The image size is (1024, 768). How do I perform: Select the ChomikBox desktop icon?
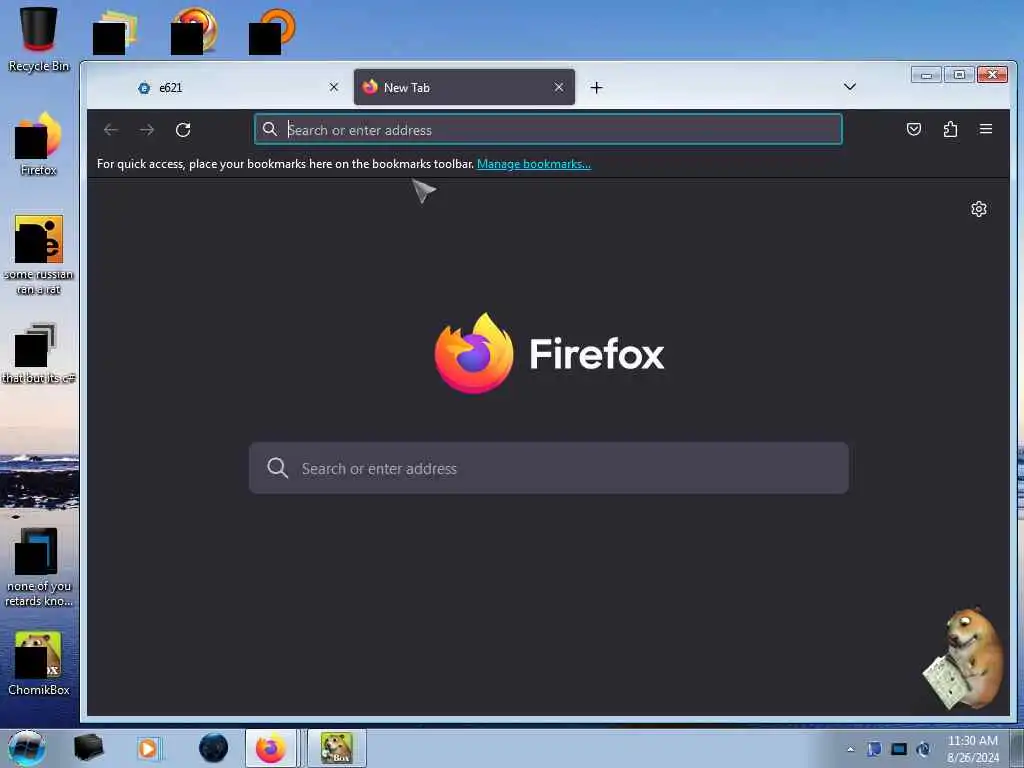click(39, 664)
